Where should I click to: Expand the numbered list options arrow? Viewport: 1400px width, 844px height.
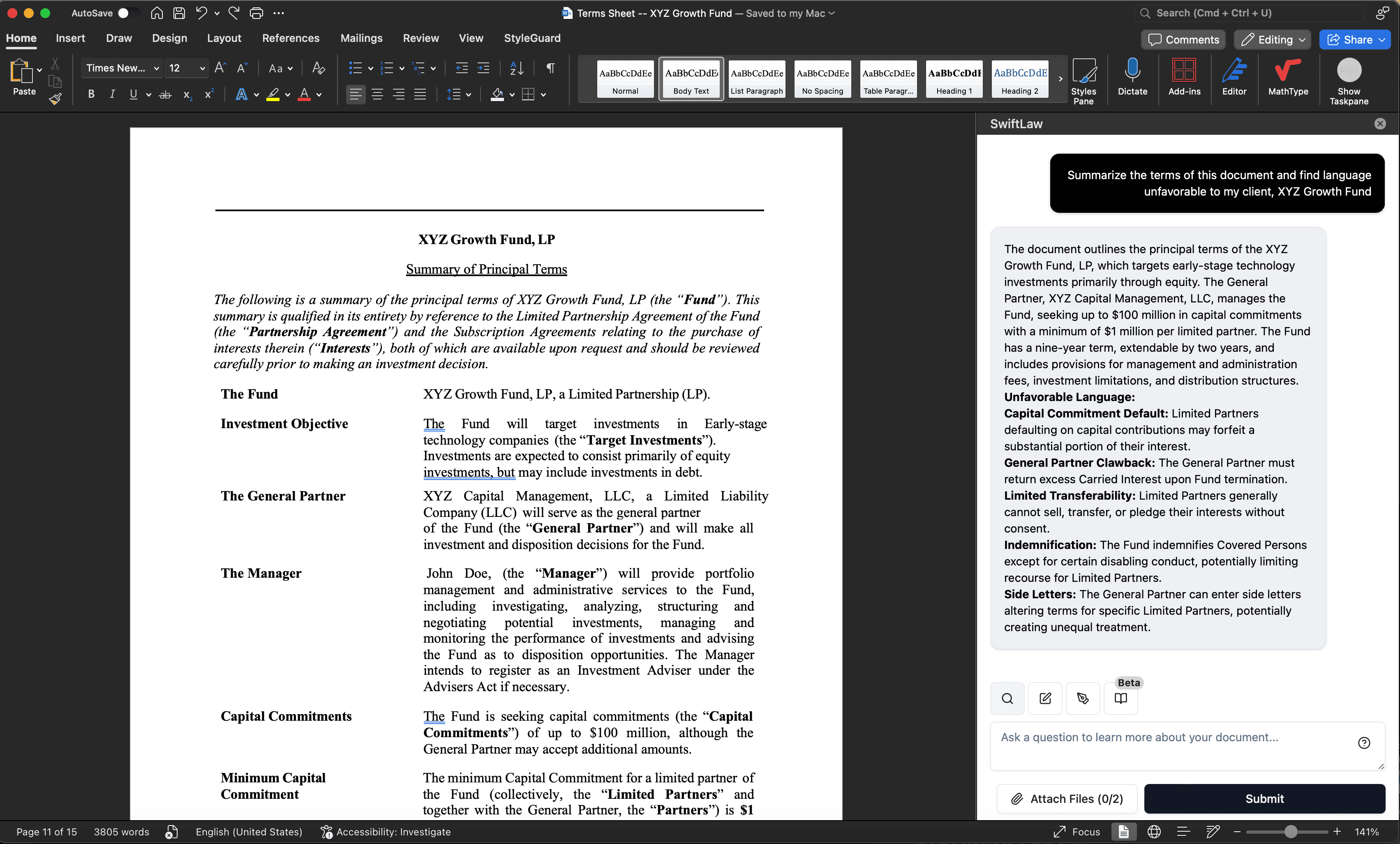tap(402, 69)
